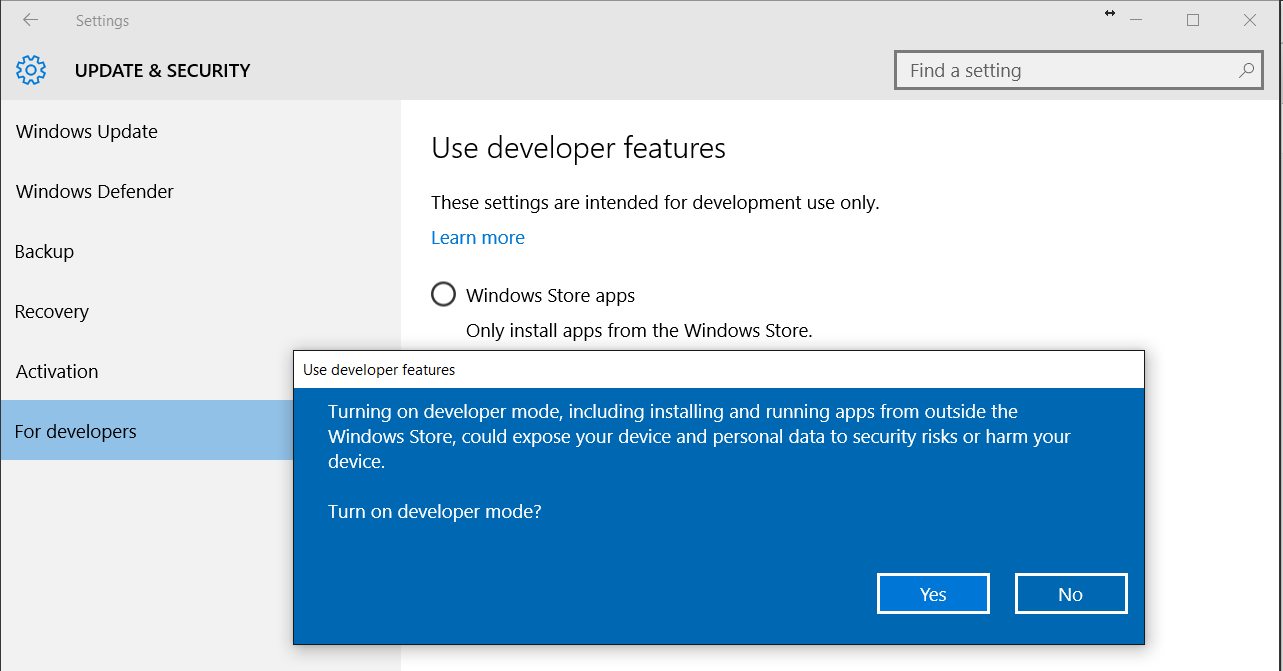Viewport: 1283px width, 671px height.
Task: Decline developer mode with No
Action: click(1071, 594)
